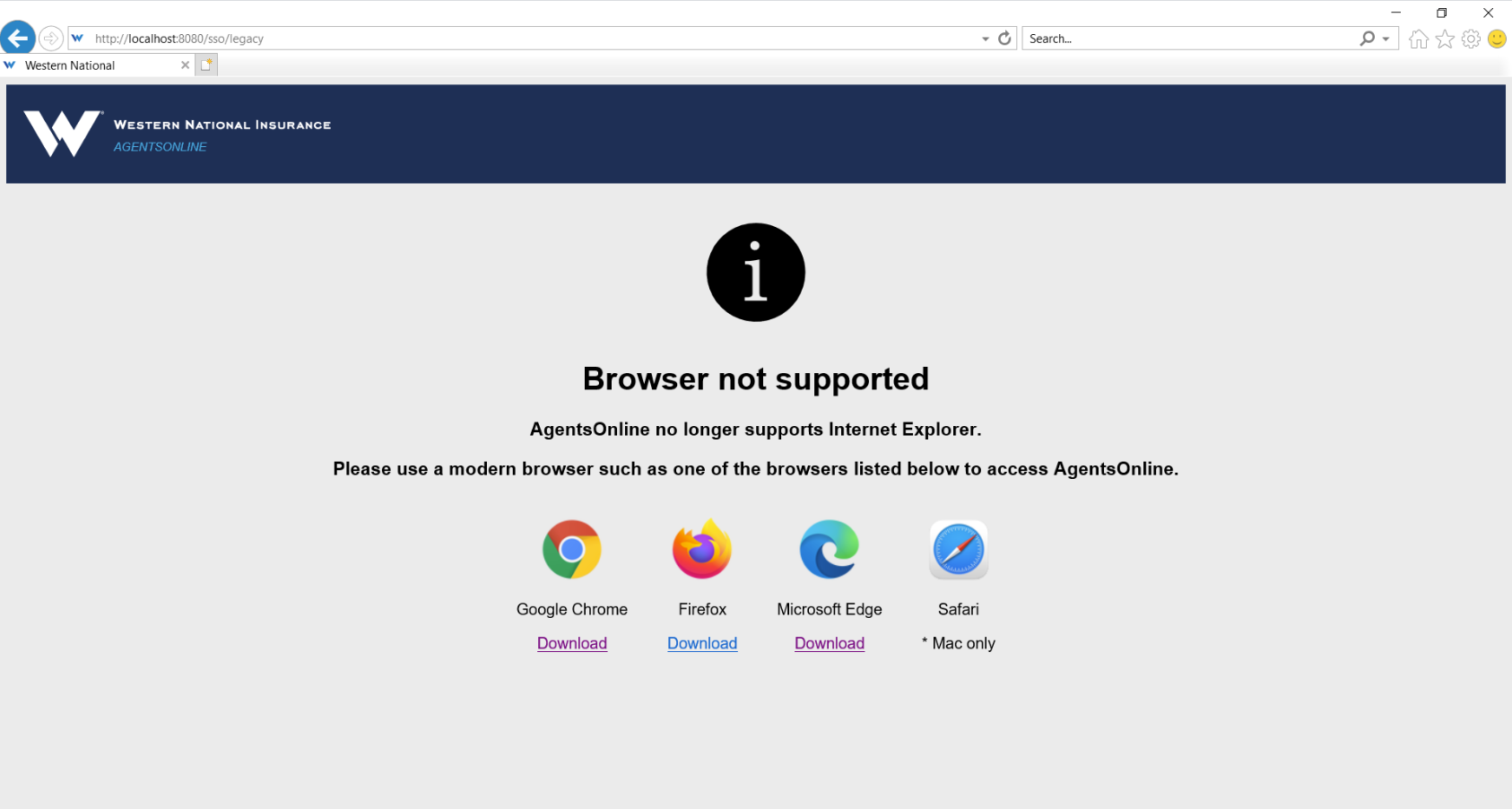Click the Western National favicon in address bar
1512x809 pixels.
tap(78, 39)
